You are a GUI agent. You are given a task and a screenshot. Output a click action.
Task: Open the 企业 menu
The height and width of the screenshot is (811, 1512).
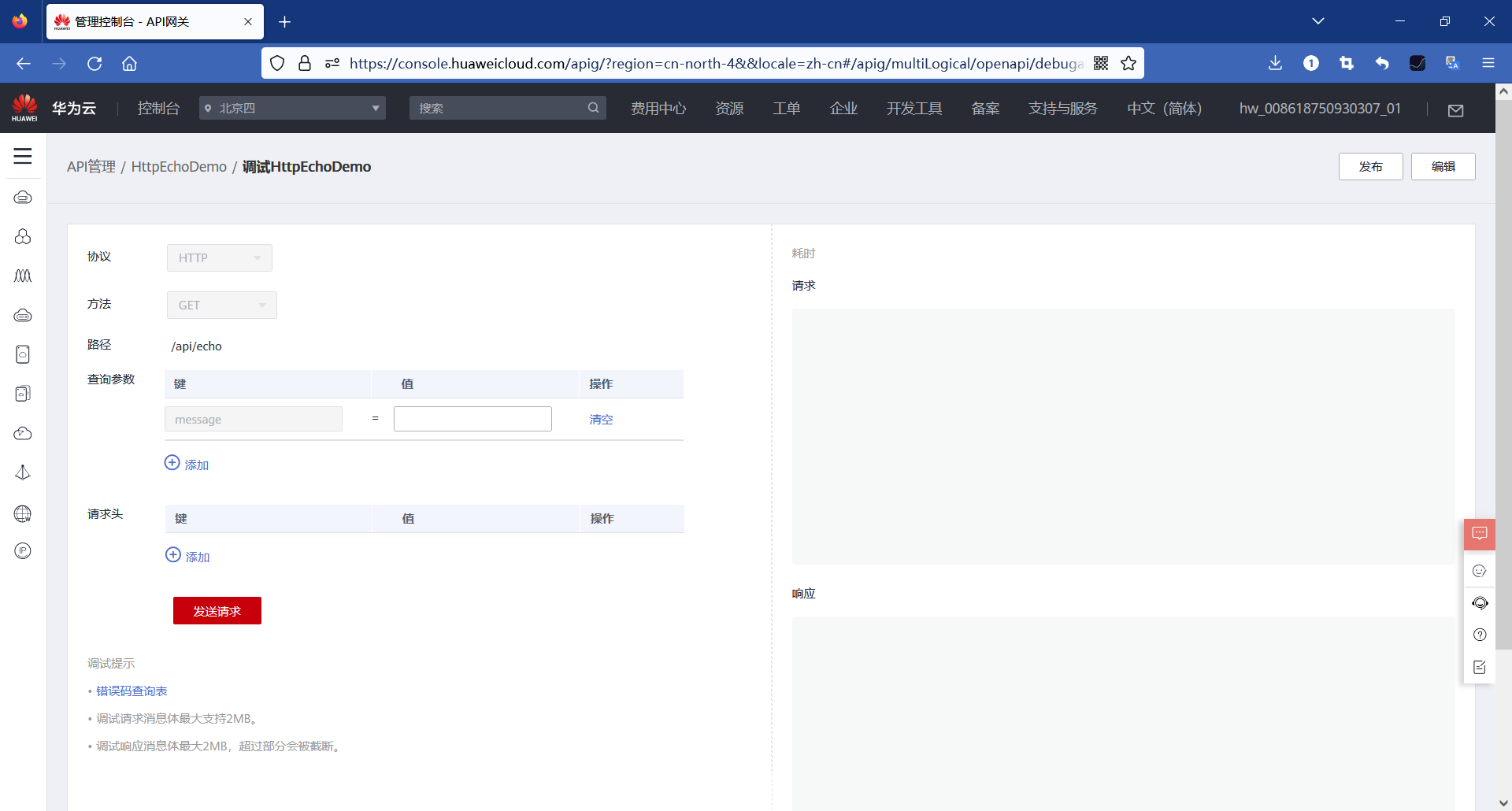[x=843, y=108]
